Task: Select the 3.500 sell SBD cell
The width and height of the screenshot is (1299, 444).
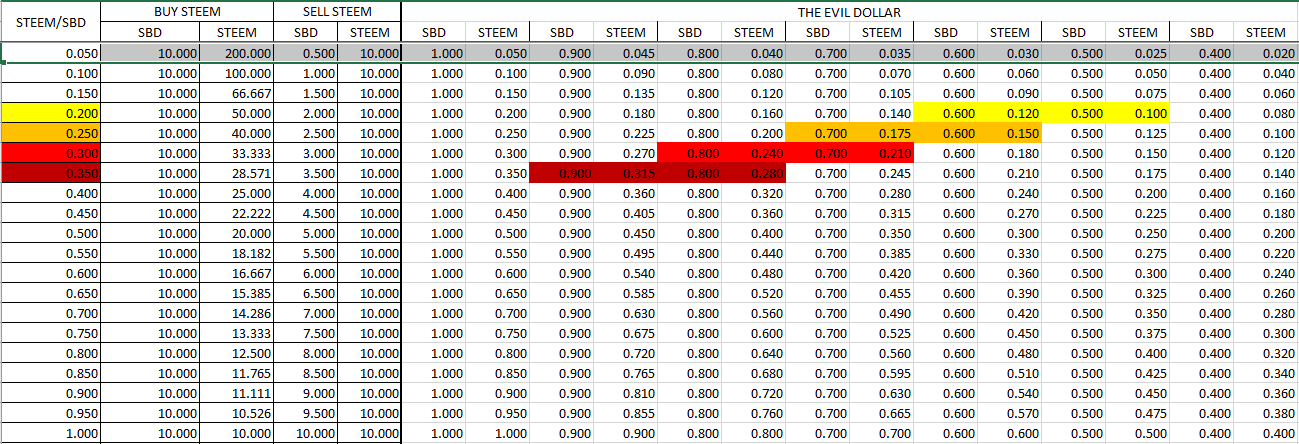Action: tap(306, 173)
